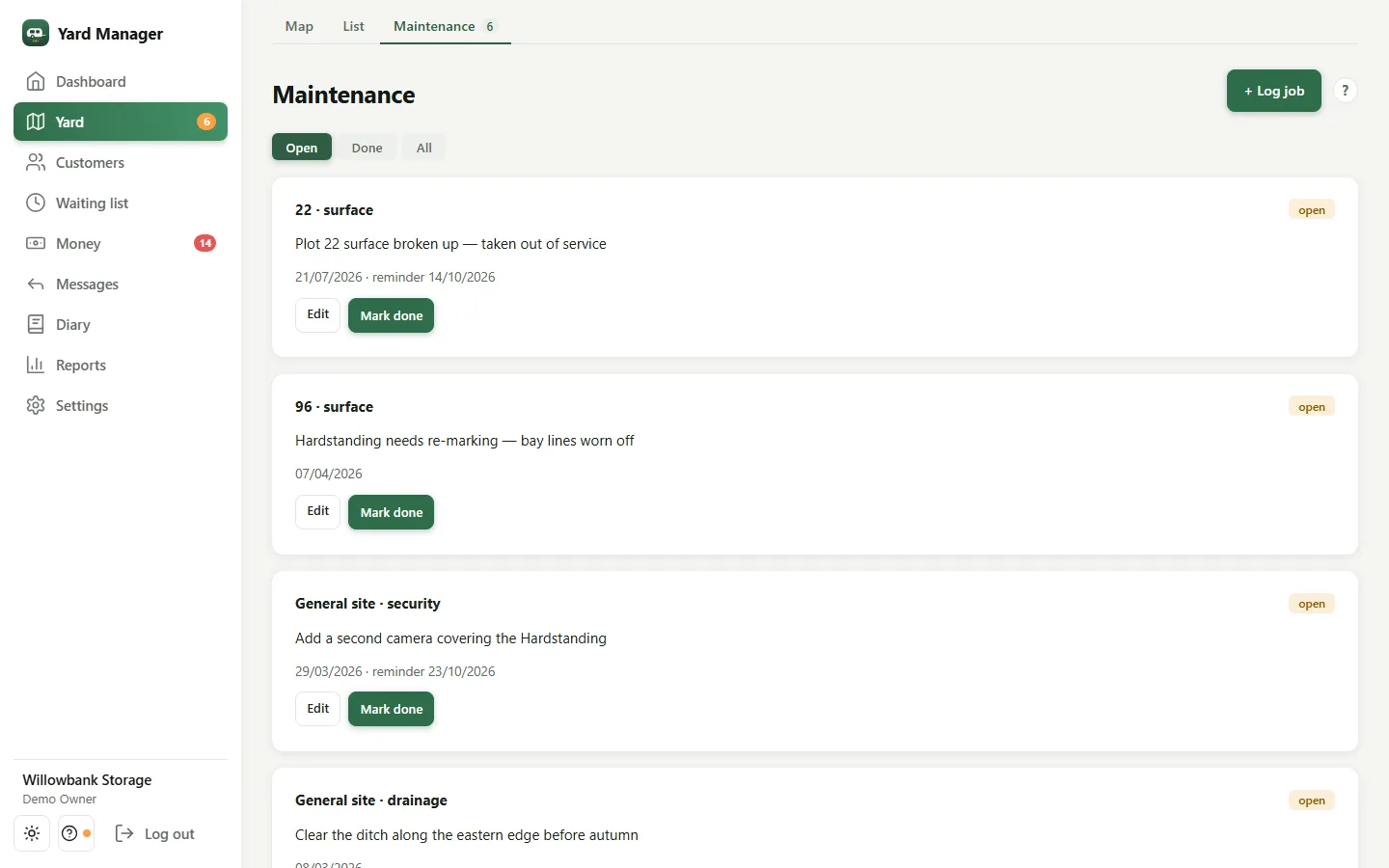Switch to the Map tab
1389x868 pixels.
click(x=299, y=26)
